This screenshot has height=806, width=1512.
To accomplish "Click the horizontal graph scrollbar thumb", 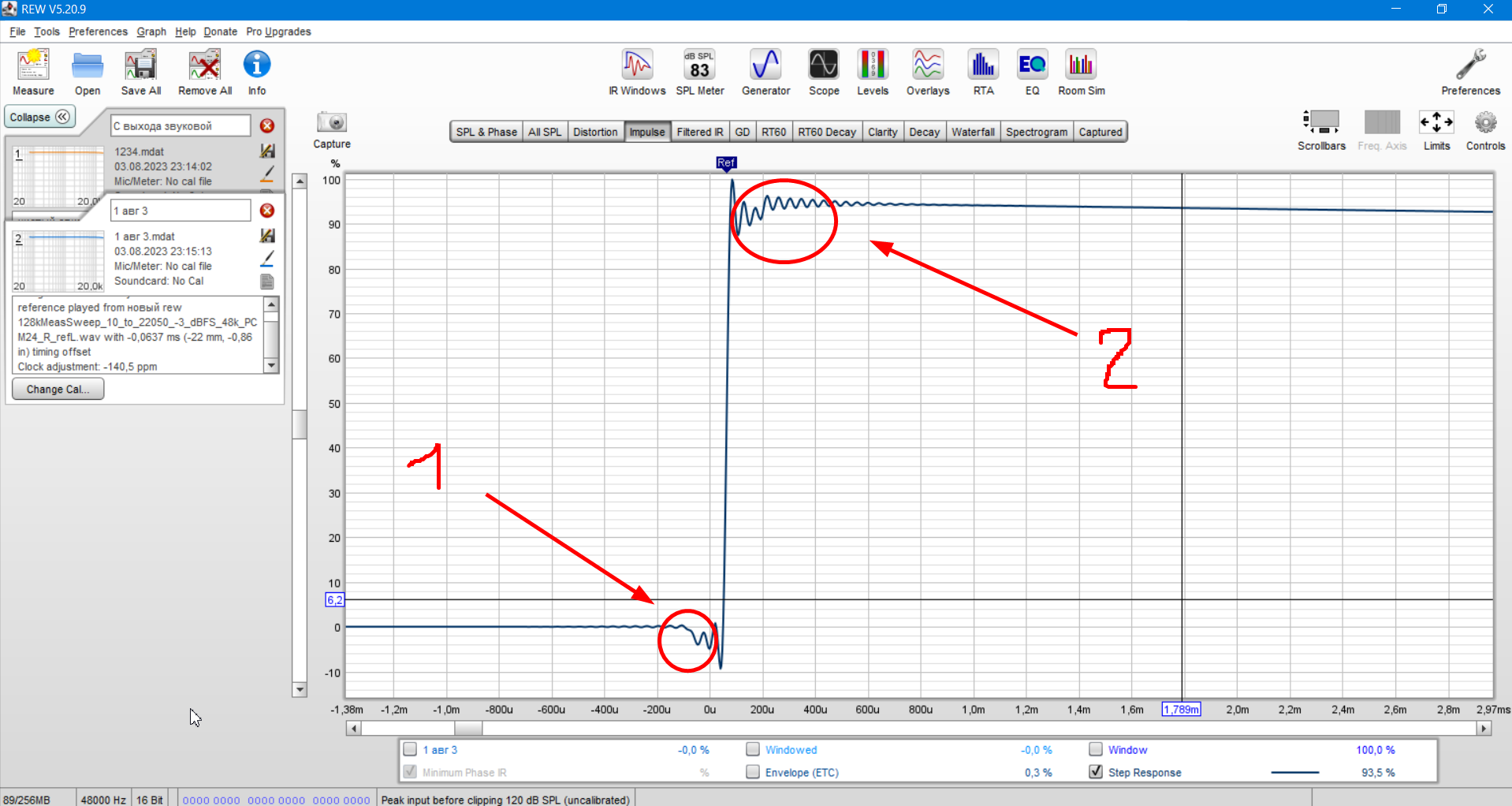I will point(468,729).
